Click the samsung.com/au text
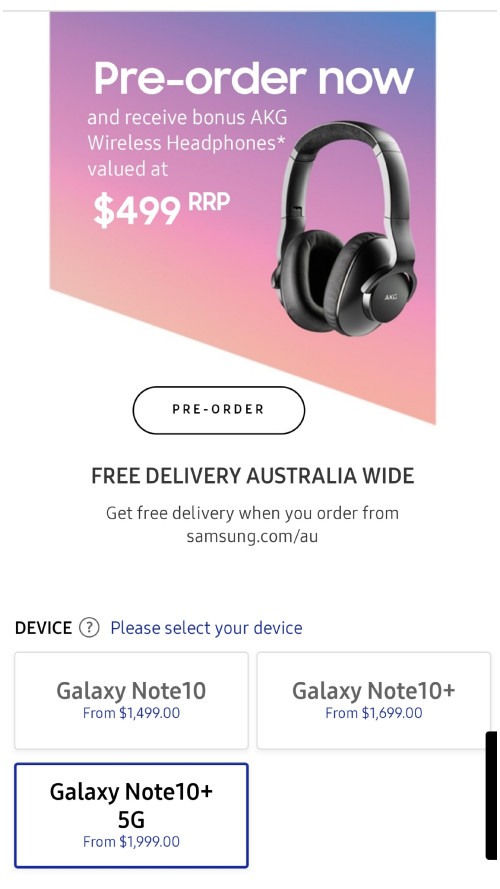Viewport: 500px width, 889px height. point(252,536)
